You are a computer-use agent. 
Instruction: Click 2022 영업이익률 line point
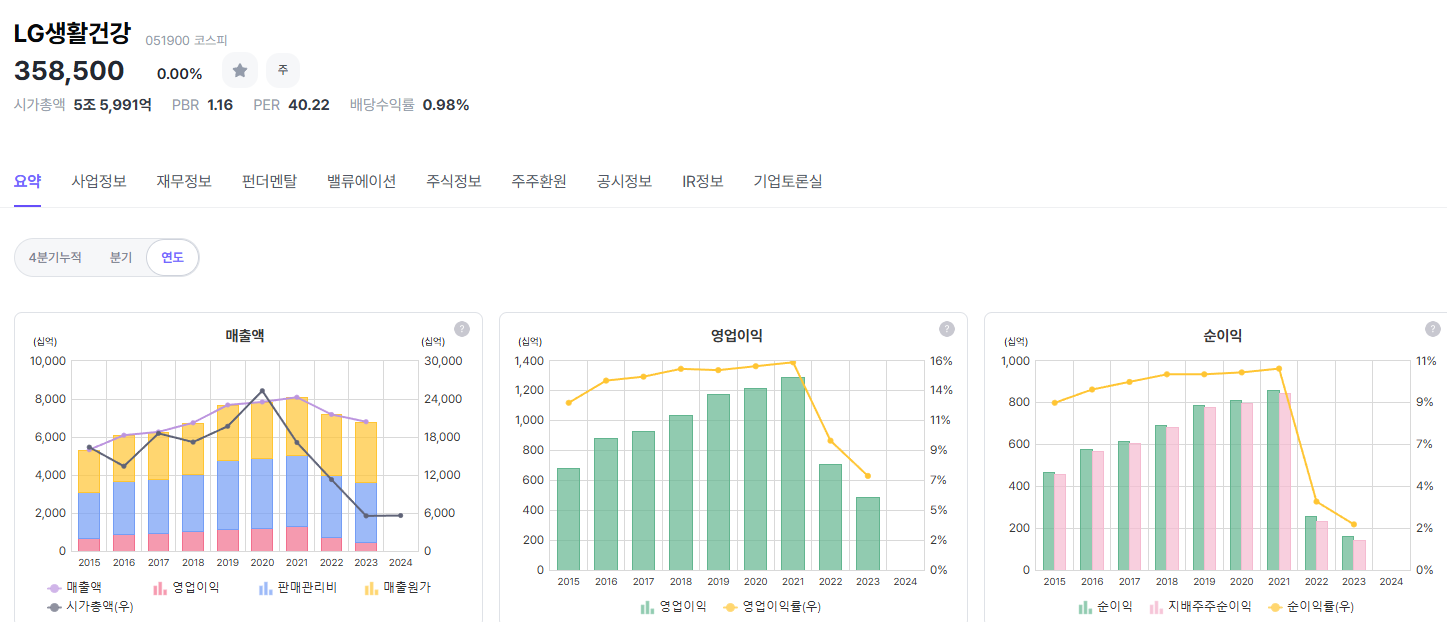[x=830, y=441]
